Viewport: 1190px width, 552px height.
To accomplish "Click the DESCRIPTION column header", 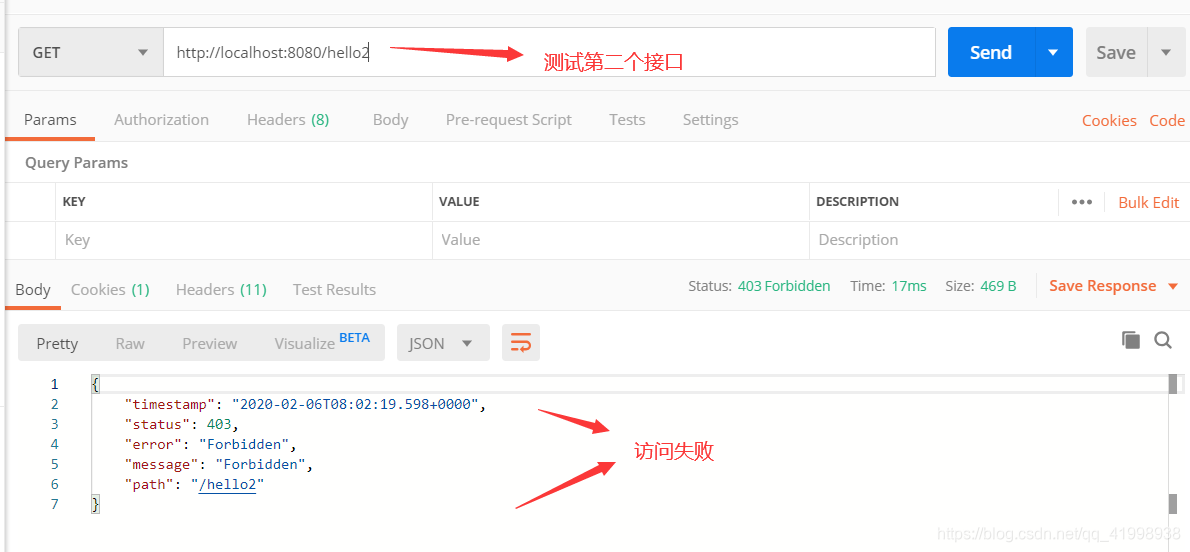I will [x=858, y=202].
